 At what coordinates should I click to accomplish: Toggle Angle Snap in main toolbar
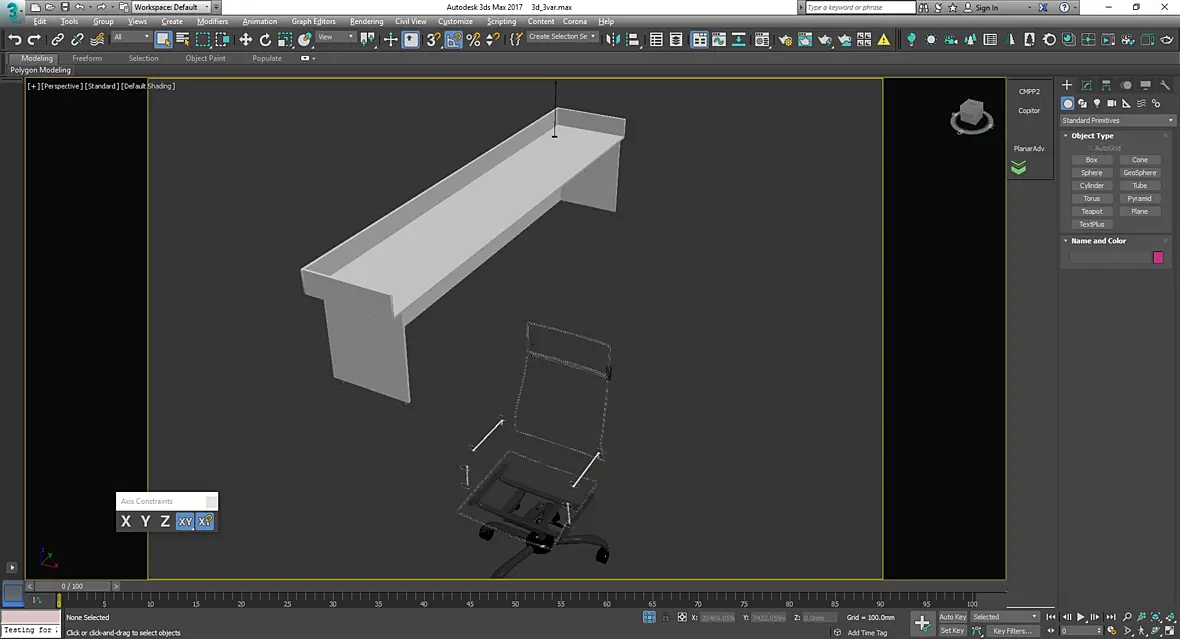[453, 40]
